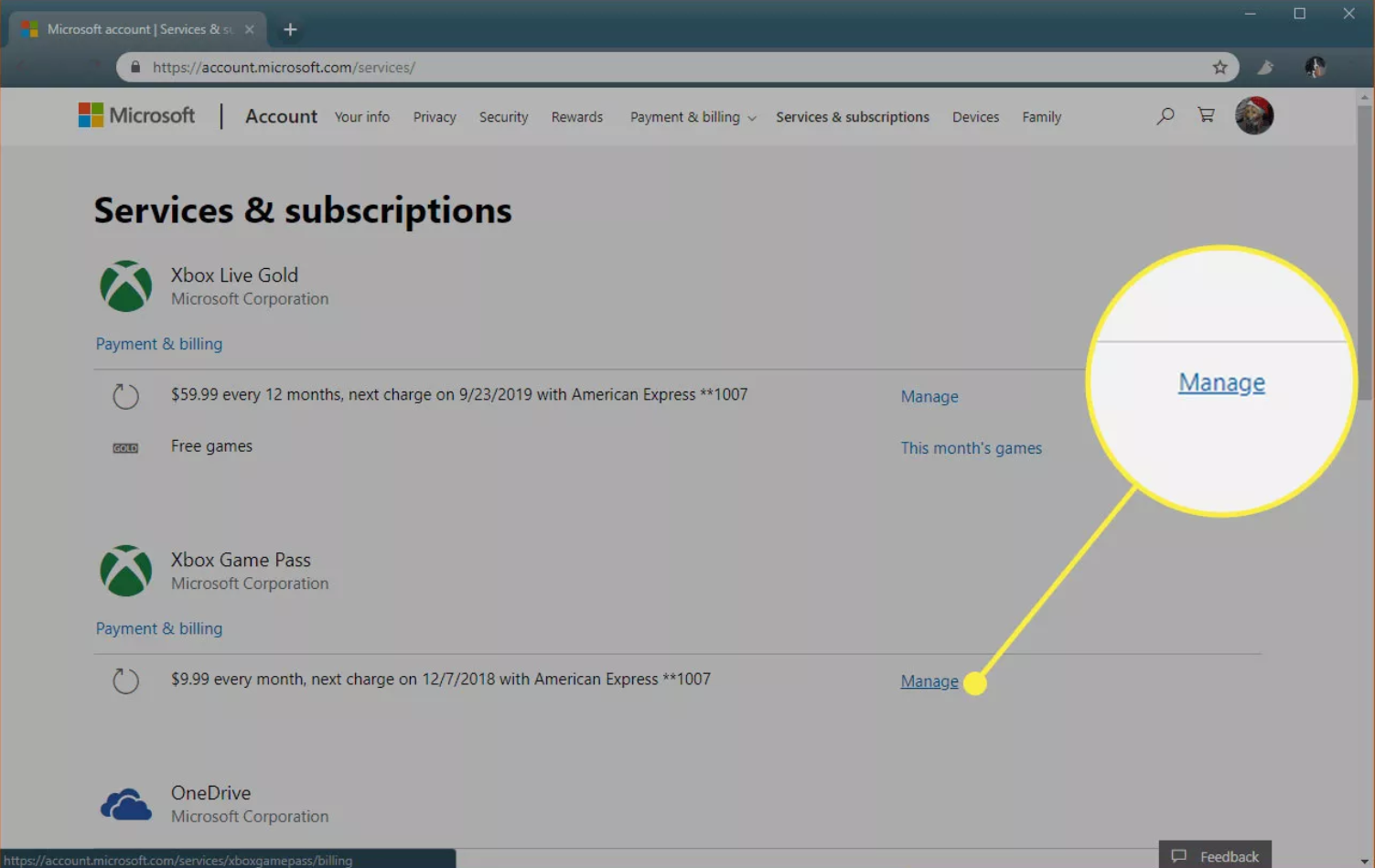Screen dimensions: 1375x868
Task: Expand the Payment & billing dropdown menu
Action: click(x=693, y=117)
